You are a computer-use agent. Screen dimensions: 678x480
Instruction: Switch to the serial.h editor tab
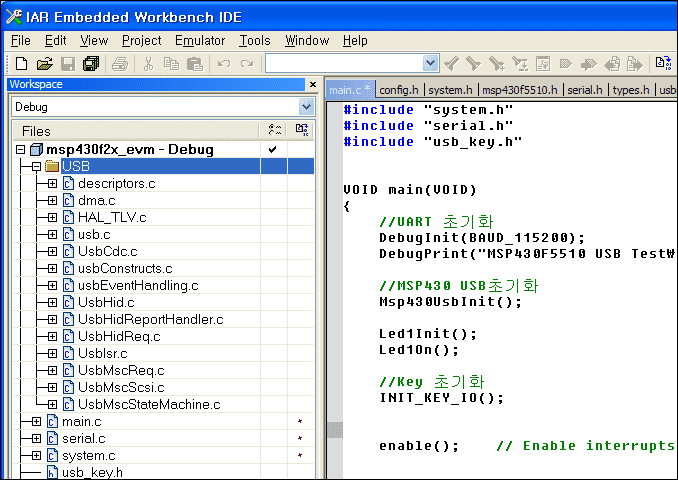[585, 90]
